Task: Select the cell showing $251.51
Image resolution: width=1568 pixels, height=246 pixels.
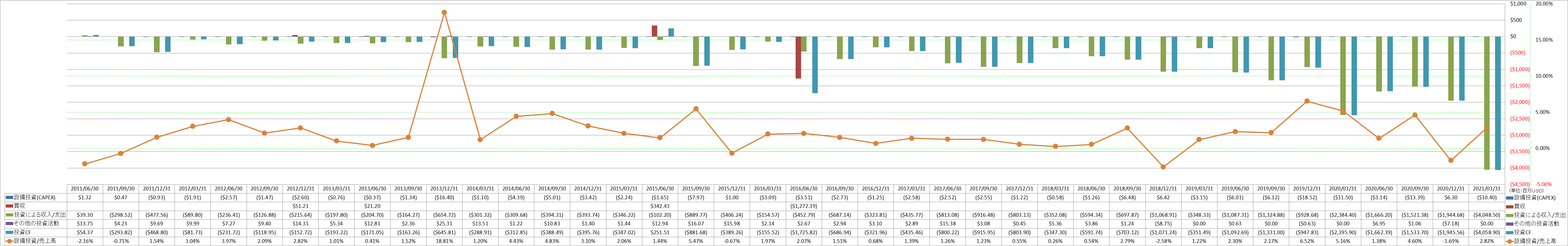Action: click(x=660, y=233)
